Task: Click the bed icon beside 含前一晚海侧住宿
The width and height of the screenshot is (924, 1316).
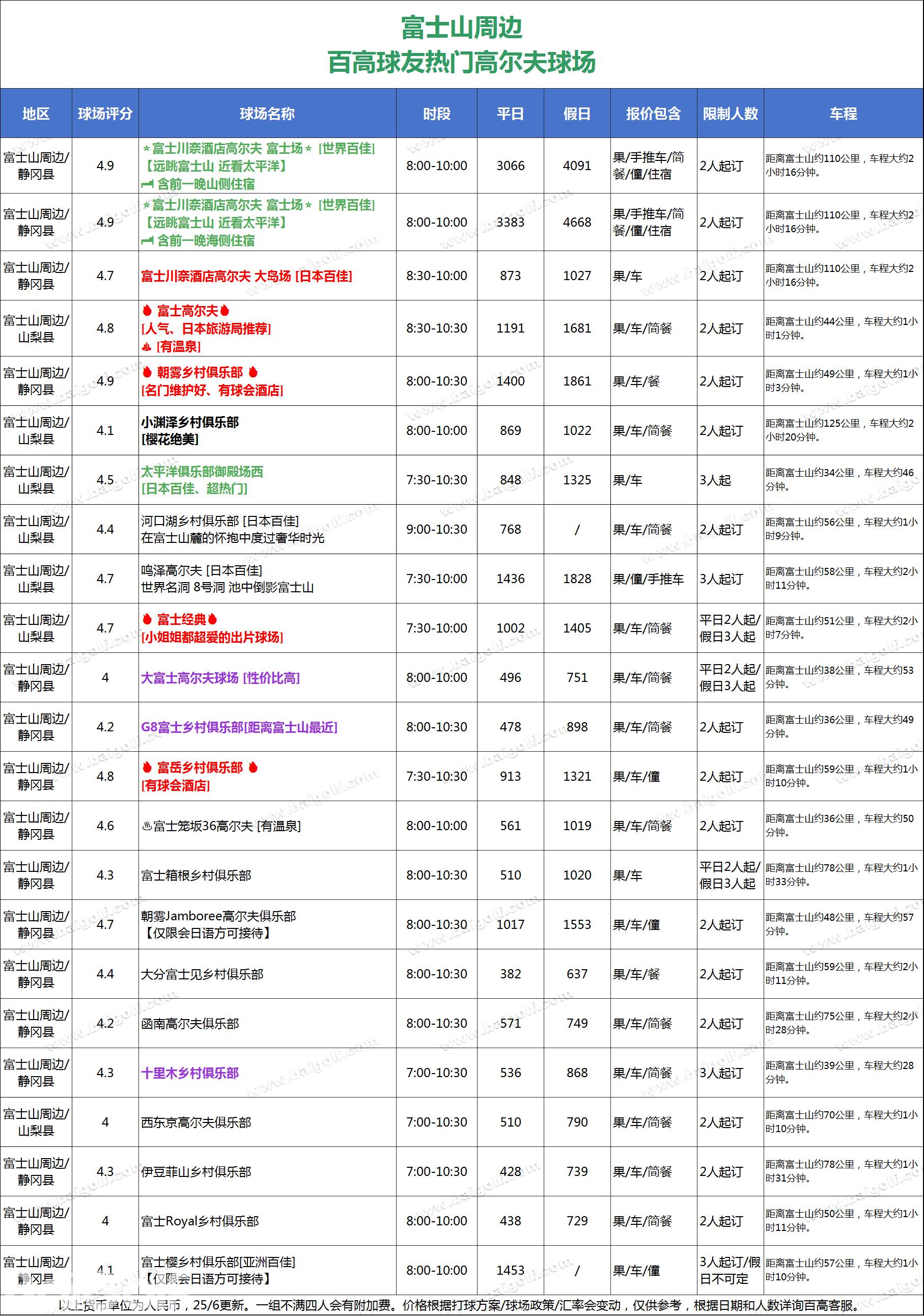Action: [x=147, y=241]
